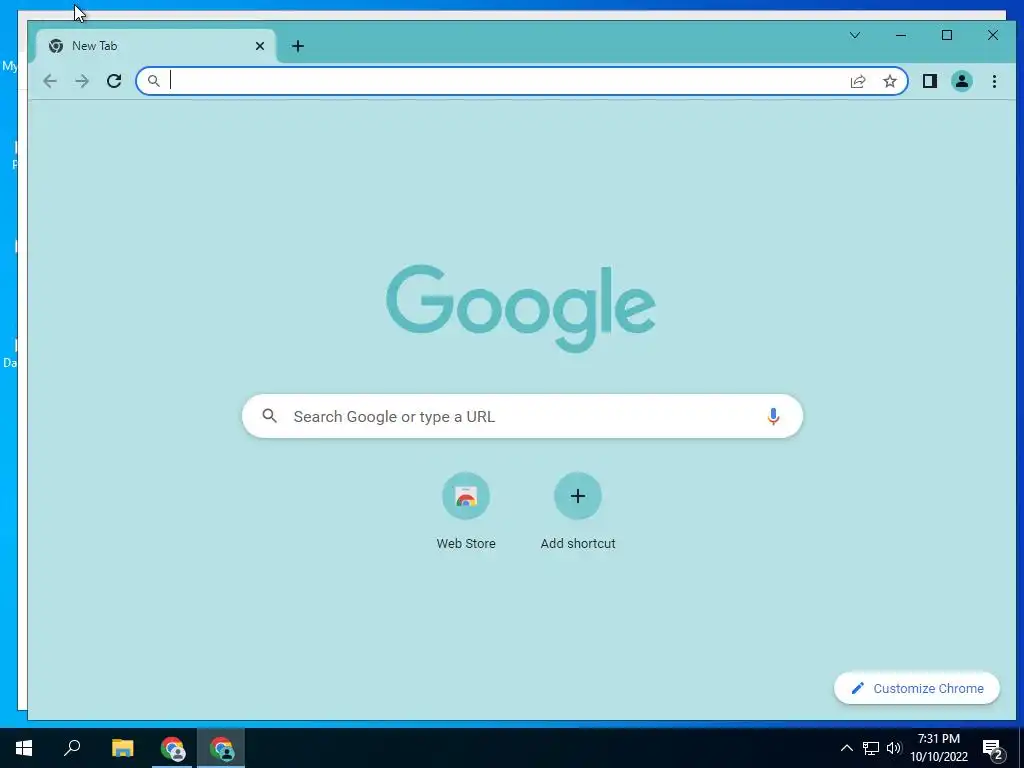Screen dimensions: 1024x768
Task: Open Chrome's three-dot menu
Action: pos(994,81)
